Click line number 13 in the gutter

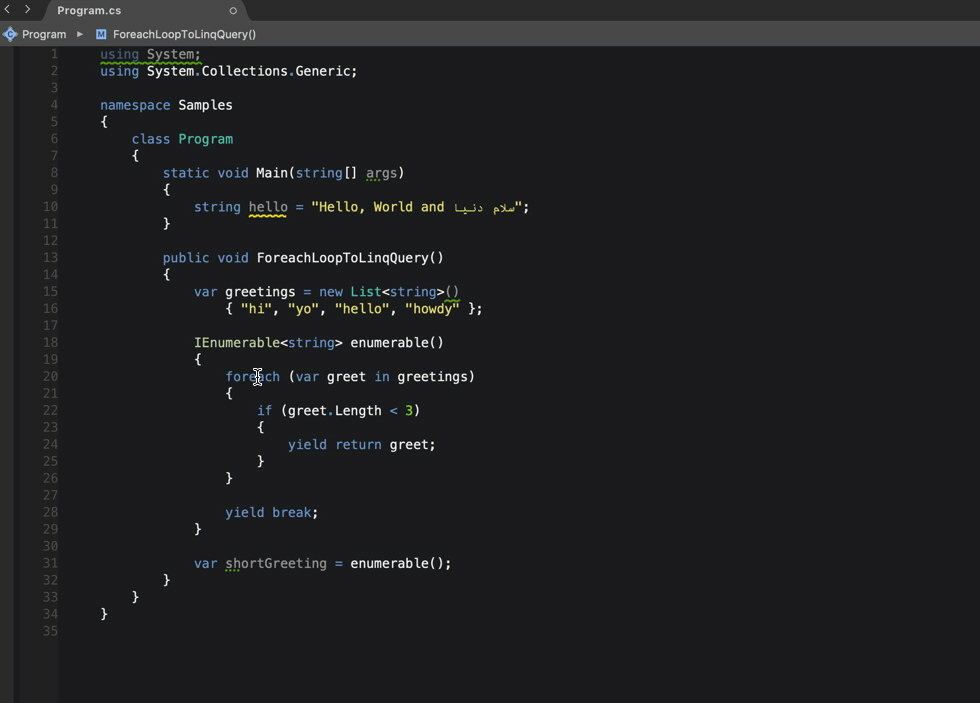click(x=50, y=257)
